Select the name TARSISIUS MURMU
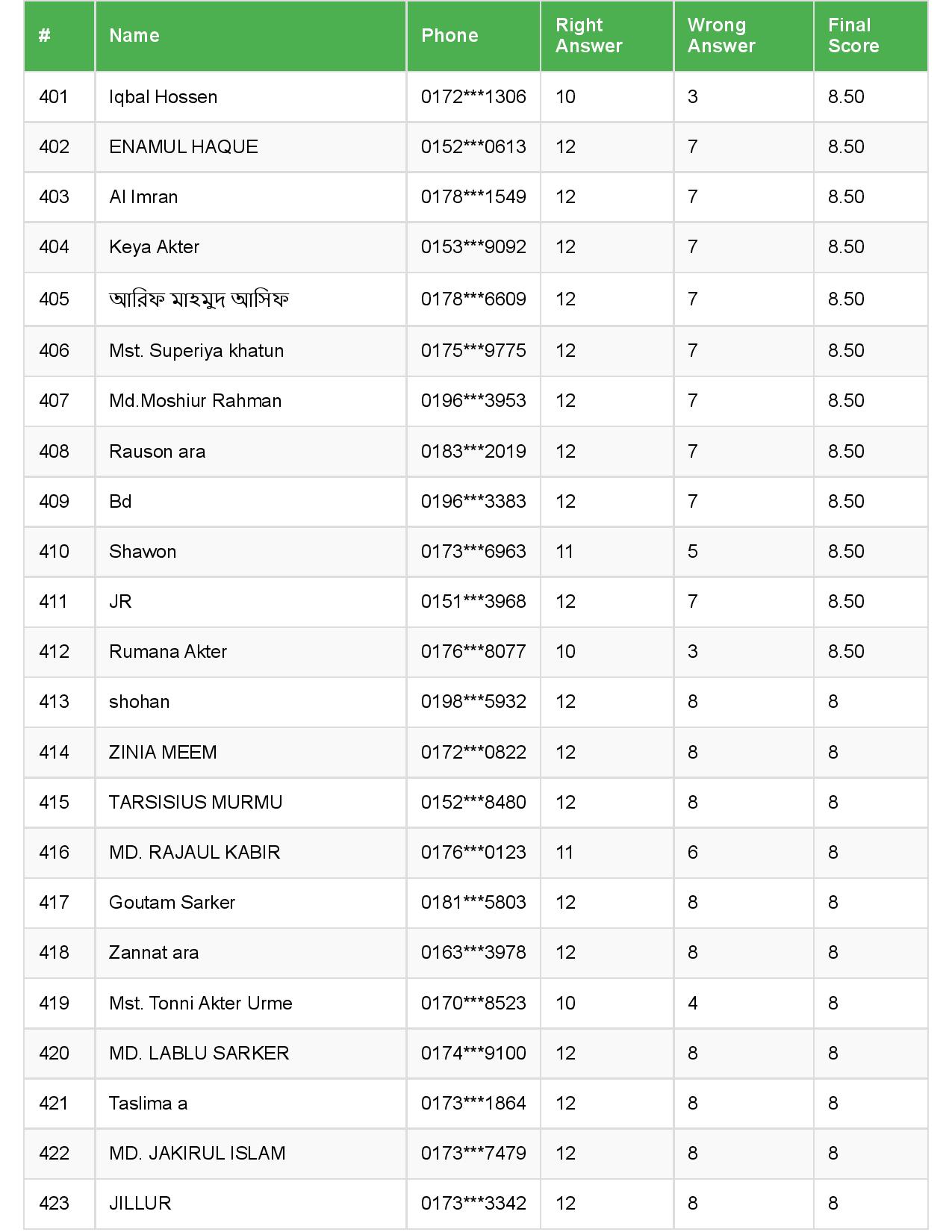Image resolution: width=952 pixels, height=1232 pixels. [196, 803]
